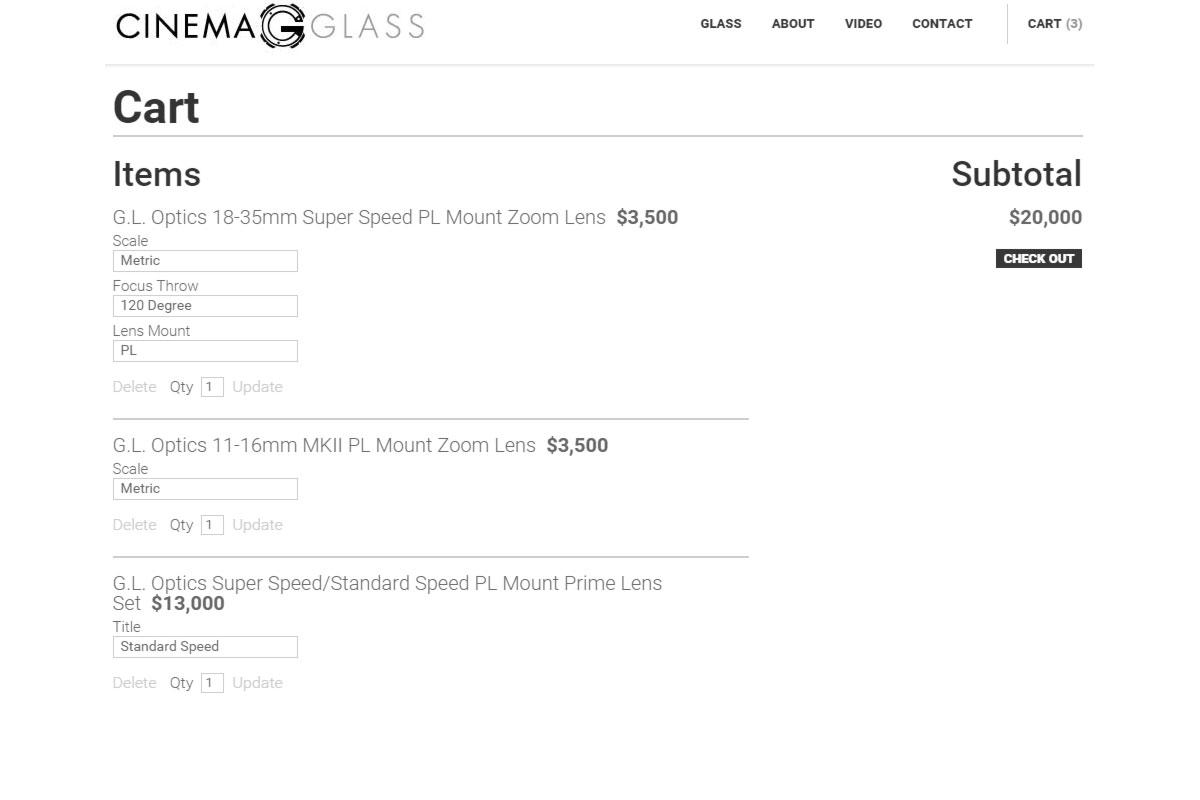This screenshot has width=1200, height=800.
Task: Open the Glass menu item
Action: [x=720, y=24]
